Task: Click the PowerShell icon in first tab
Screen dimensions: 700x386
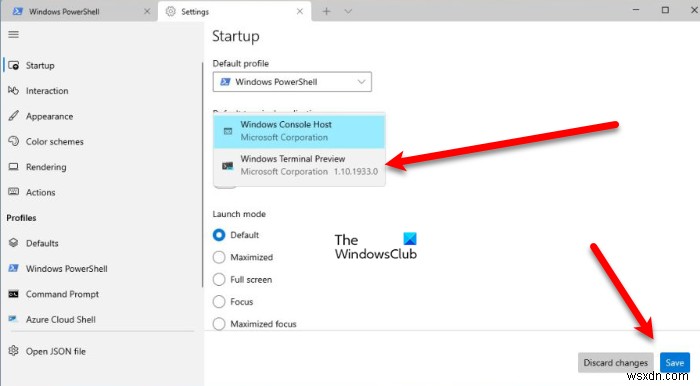Action: pos(18,12)
